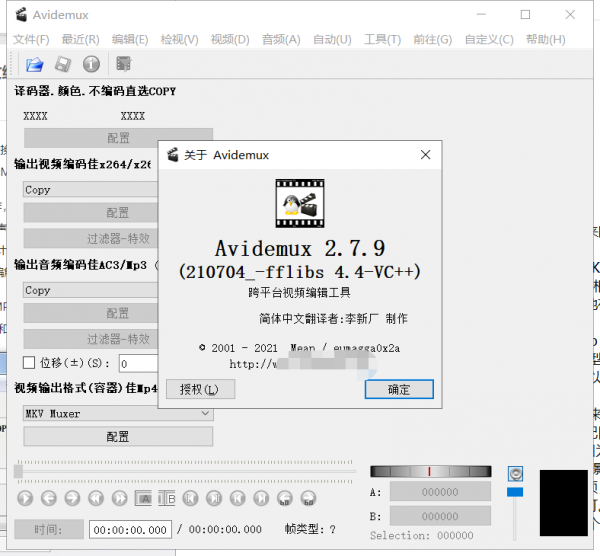Click the B: 000000 marker button
600x556 pixels.
440,516
